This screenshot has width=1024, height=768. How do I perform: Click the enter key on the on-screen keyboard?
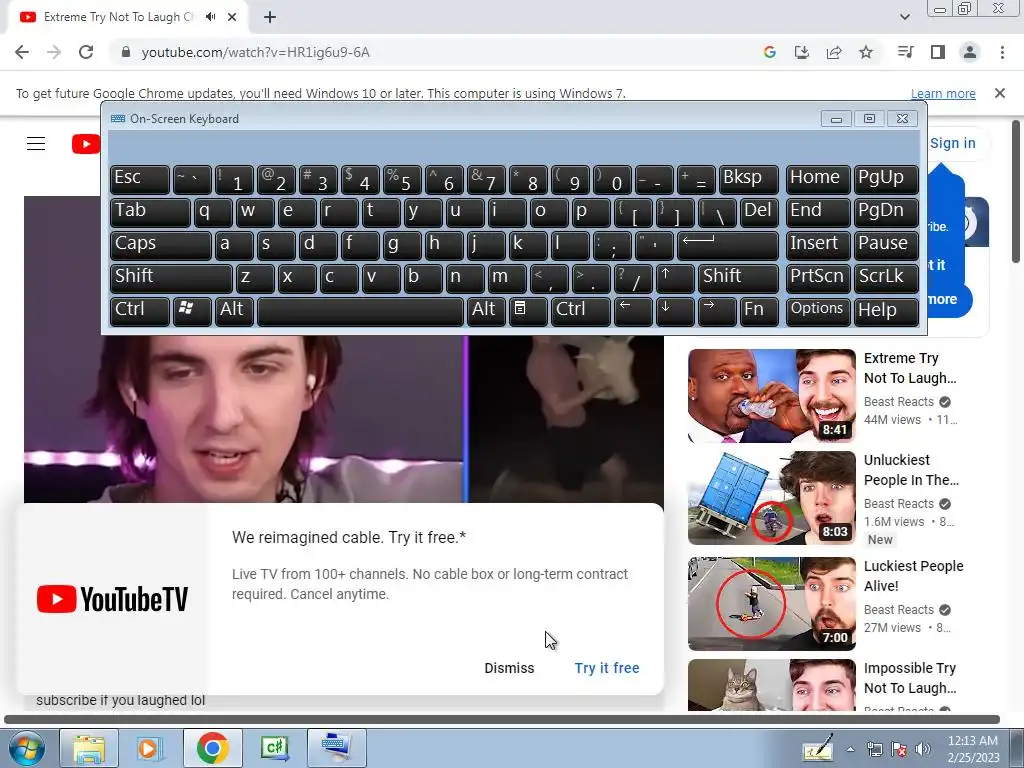728,246
